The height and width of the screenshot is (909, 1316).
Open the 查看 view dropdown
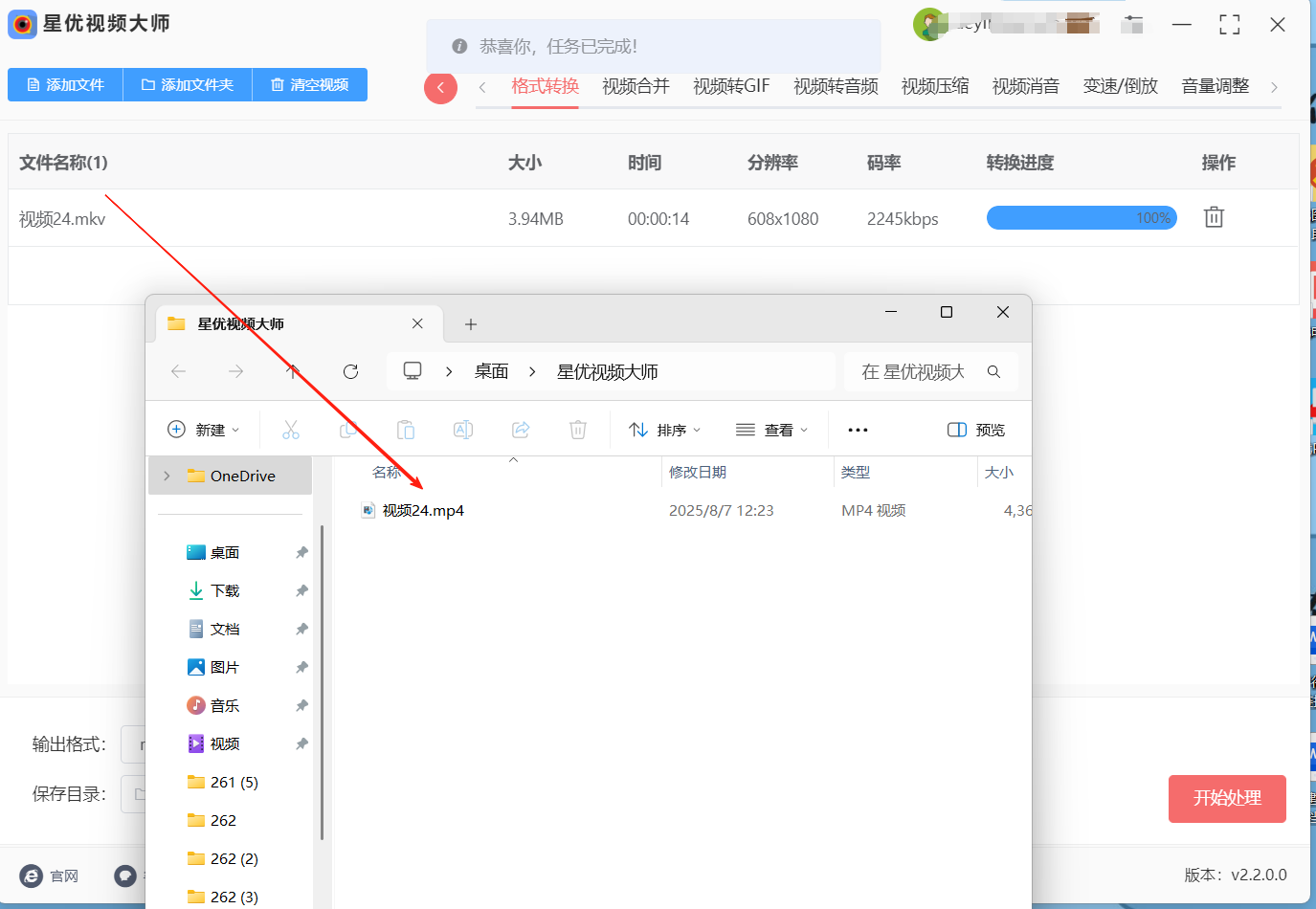(x=772, y=430)
